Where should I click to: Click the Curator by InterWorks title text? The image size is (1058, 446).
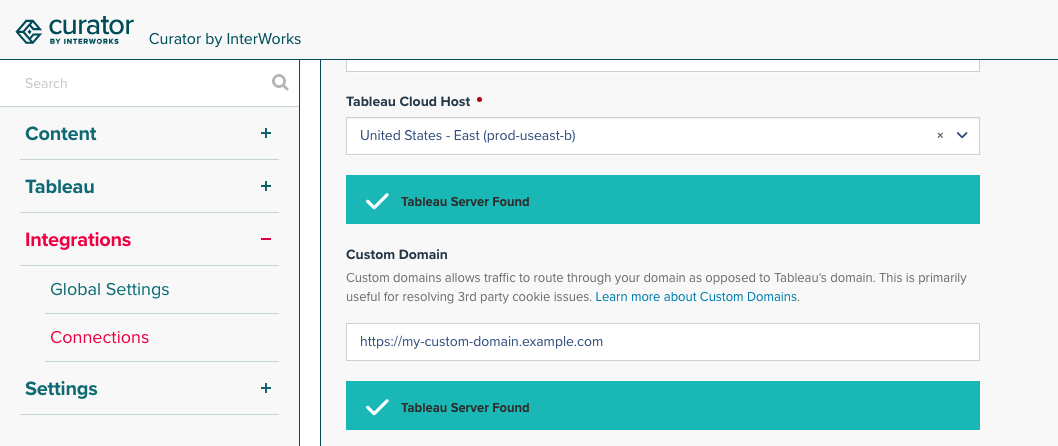pyautogui.click(x=225, y=39)
